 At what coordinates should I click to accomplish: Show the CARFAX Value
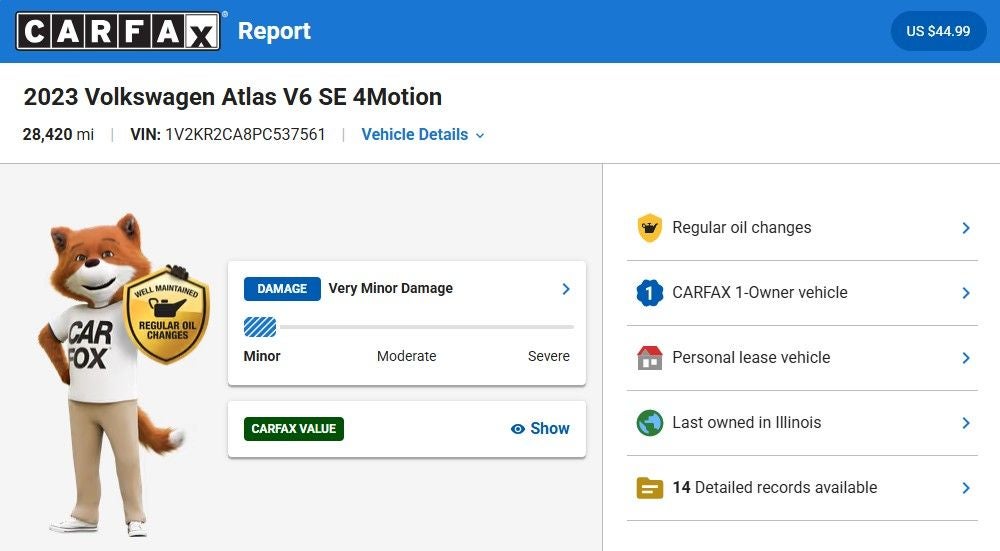point(540,429)
